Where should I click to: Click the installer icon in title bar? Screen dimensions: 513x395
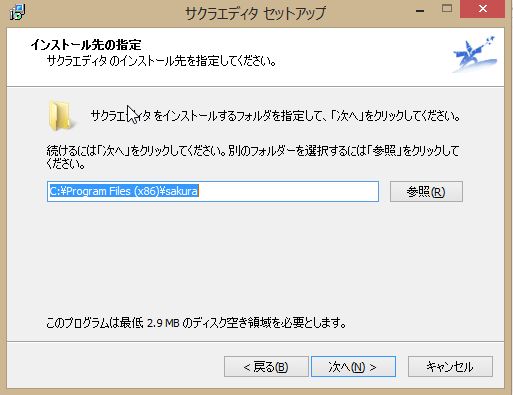point(17,12)
